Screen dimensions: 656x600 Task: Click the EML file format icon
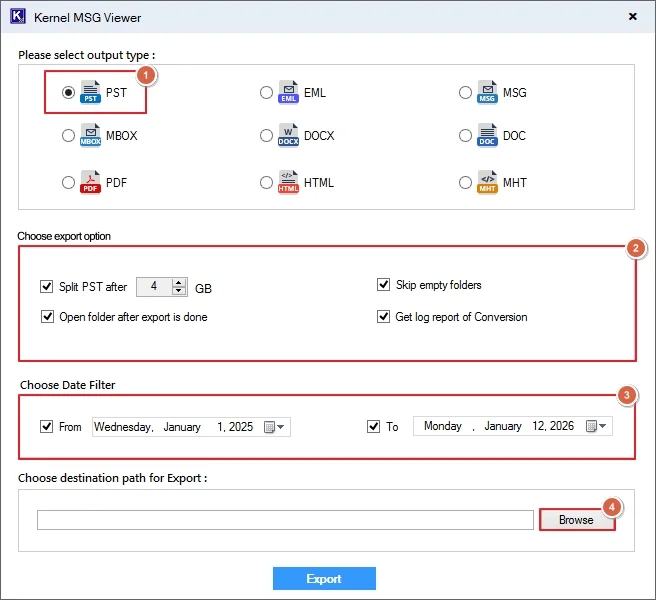288,92
